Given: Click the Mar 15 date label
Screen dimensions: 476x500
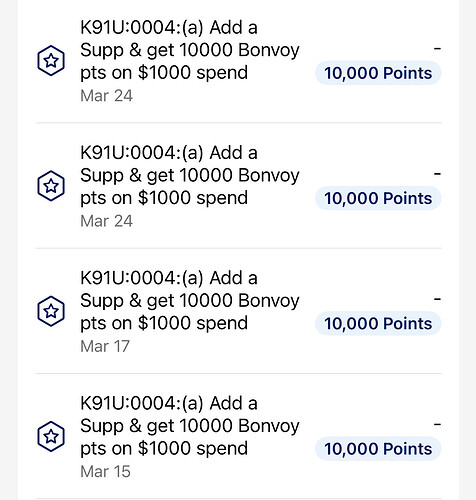Looking at the screenshot, I should tap(105, 472).
